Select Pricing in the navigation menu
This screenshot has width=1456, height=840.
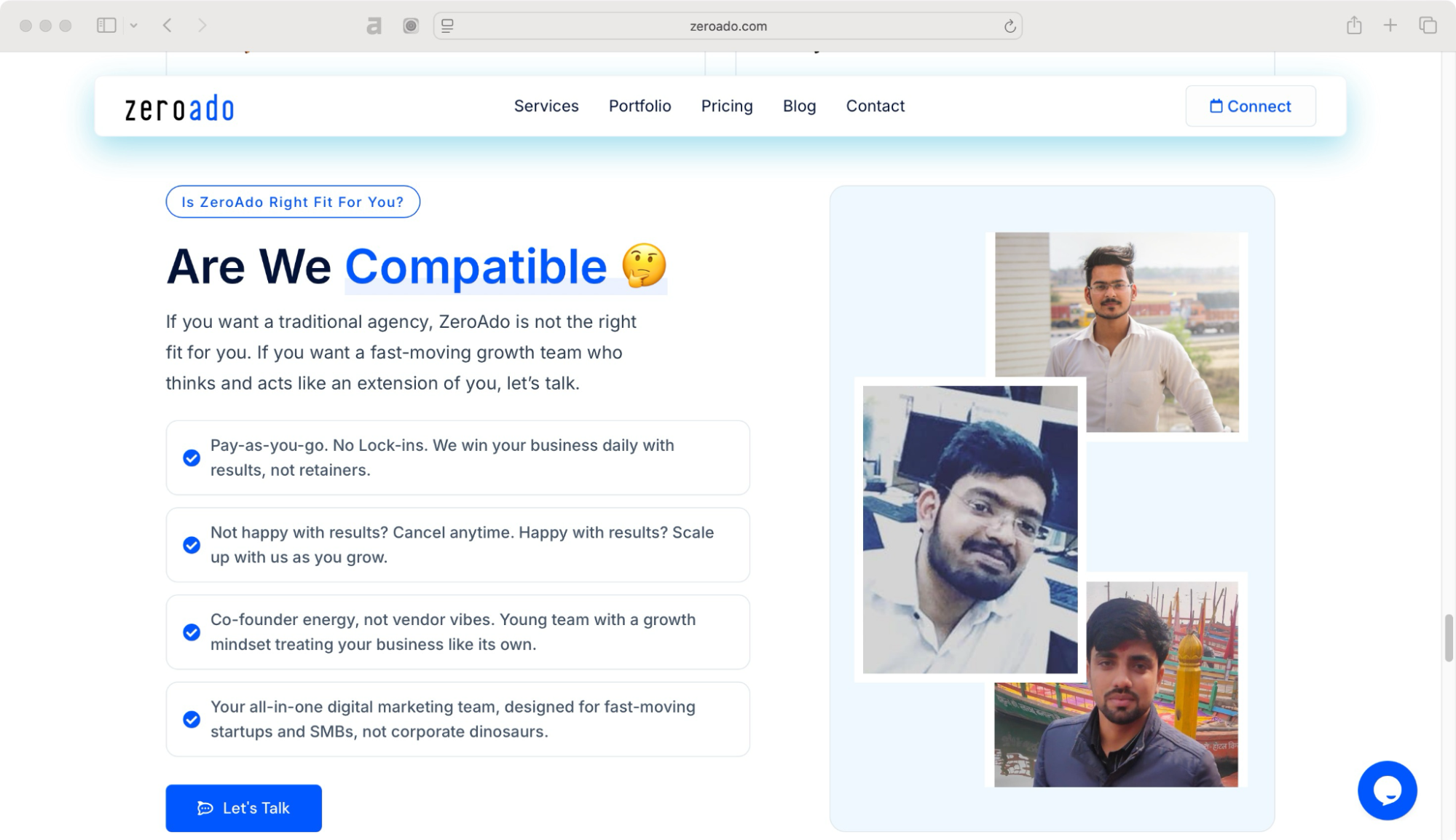pos(727,106)
